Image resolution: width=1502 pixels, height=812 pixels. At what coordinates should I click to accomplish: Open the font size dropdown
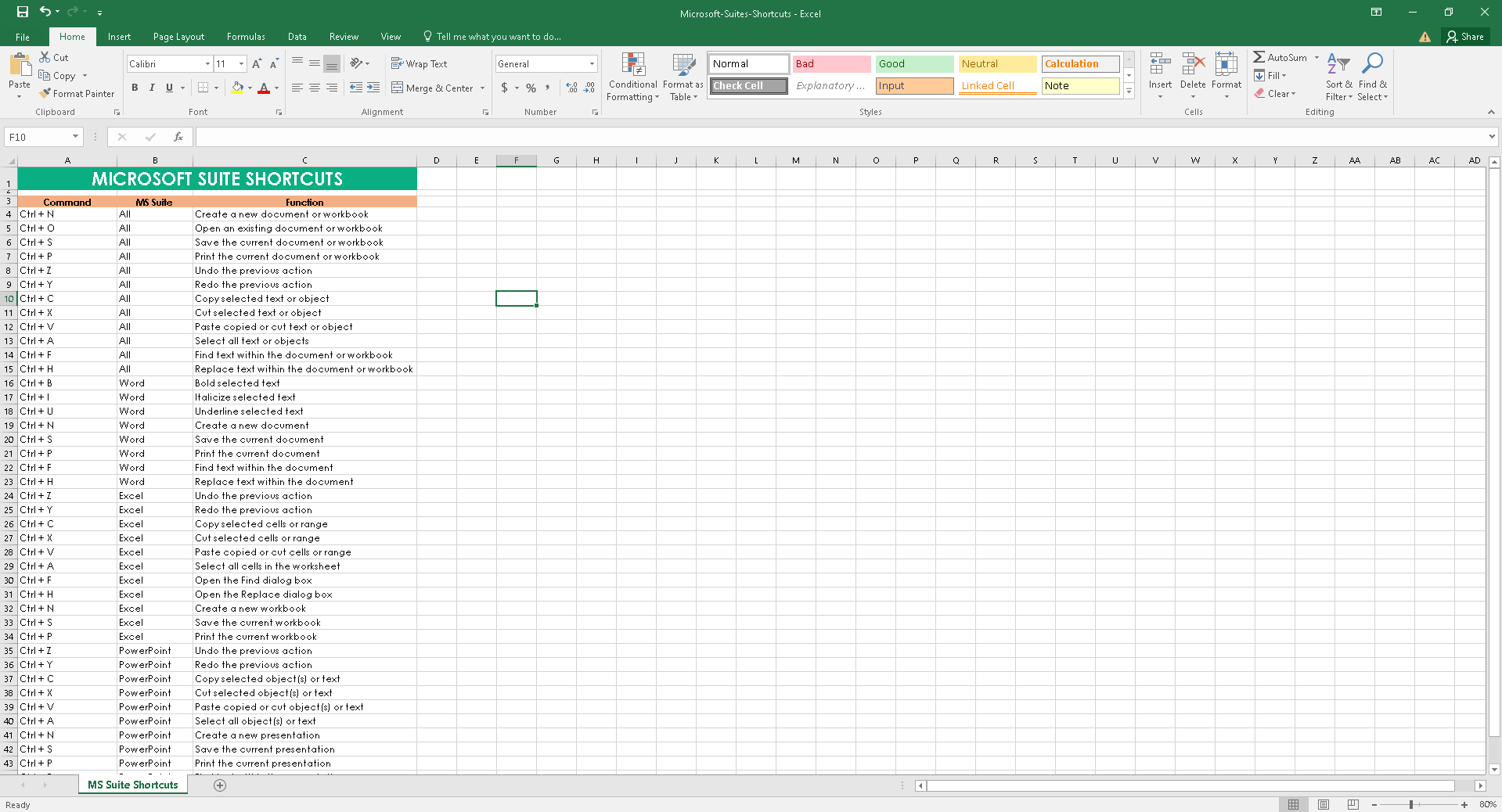click(x=242, y=63)
